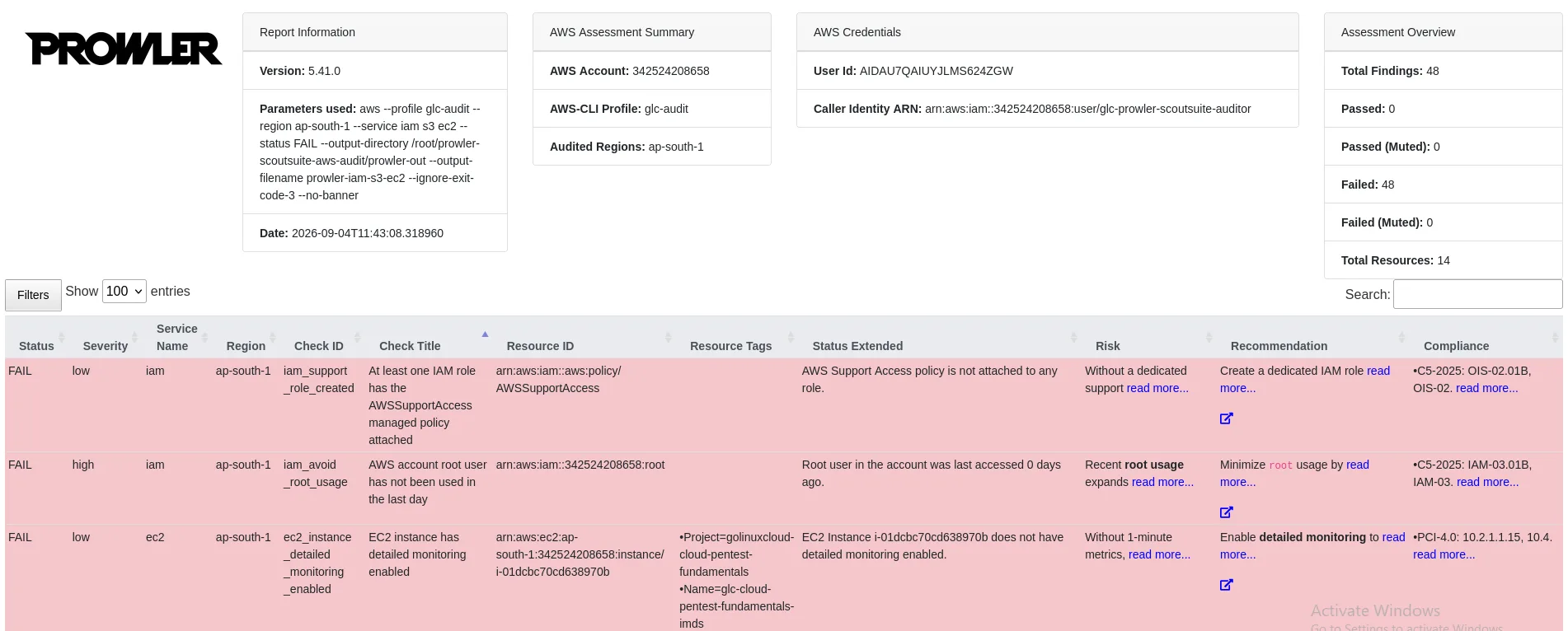The image size is (1568, 631).
Task: Sort table by Check ID column
Action: click(x=319, y=337)
